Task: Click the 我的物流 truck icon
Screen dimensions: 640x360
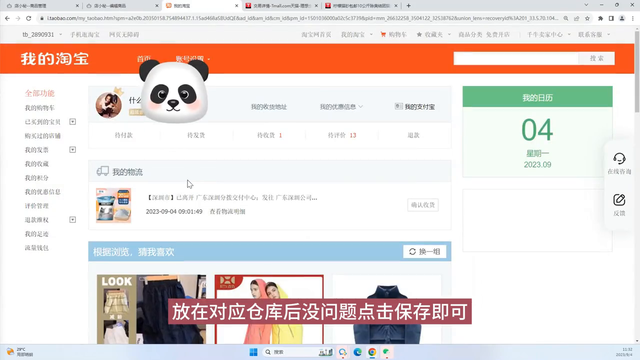Action: click(x=102, y=171)
